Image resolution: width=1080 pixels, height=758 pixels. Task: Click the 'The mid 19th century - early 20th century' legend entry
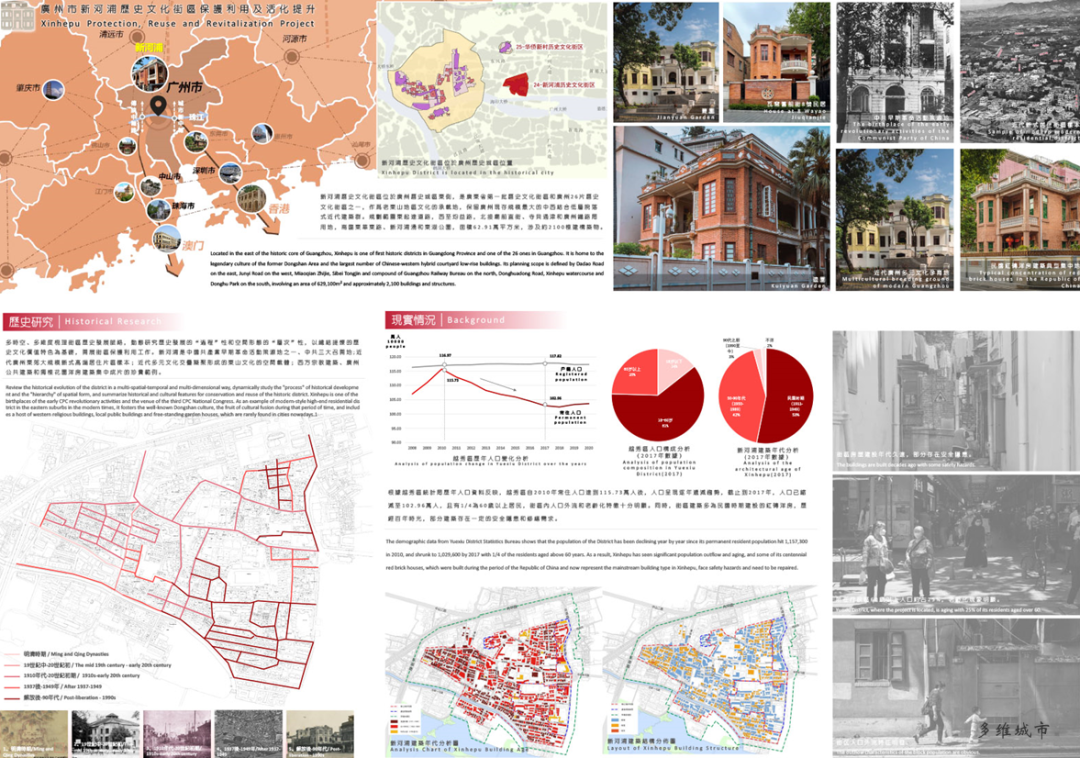[x=87, y=665]
